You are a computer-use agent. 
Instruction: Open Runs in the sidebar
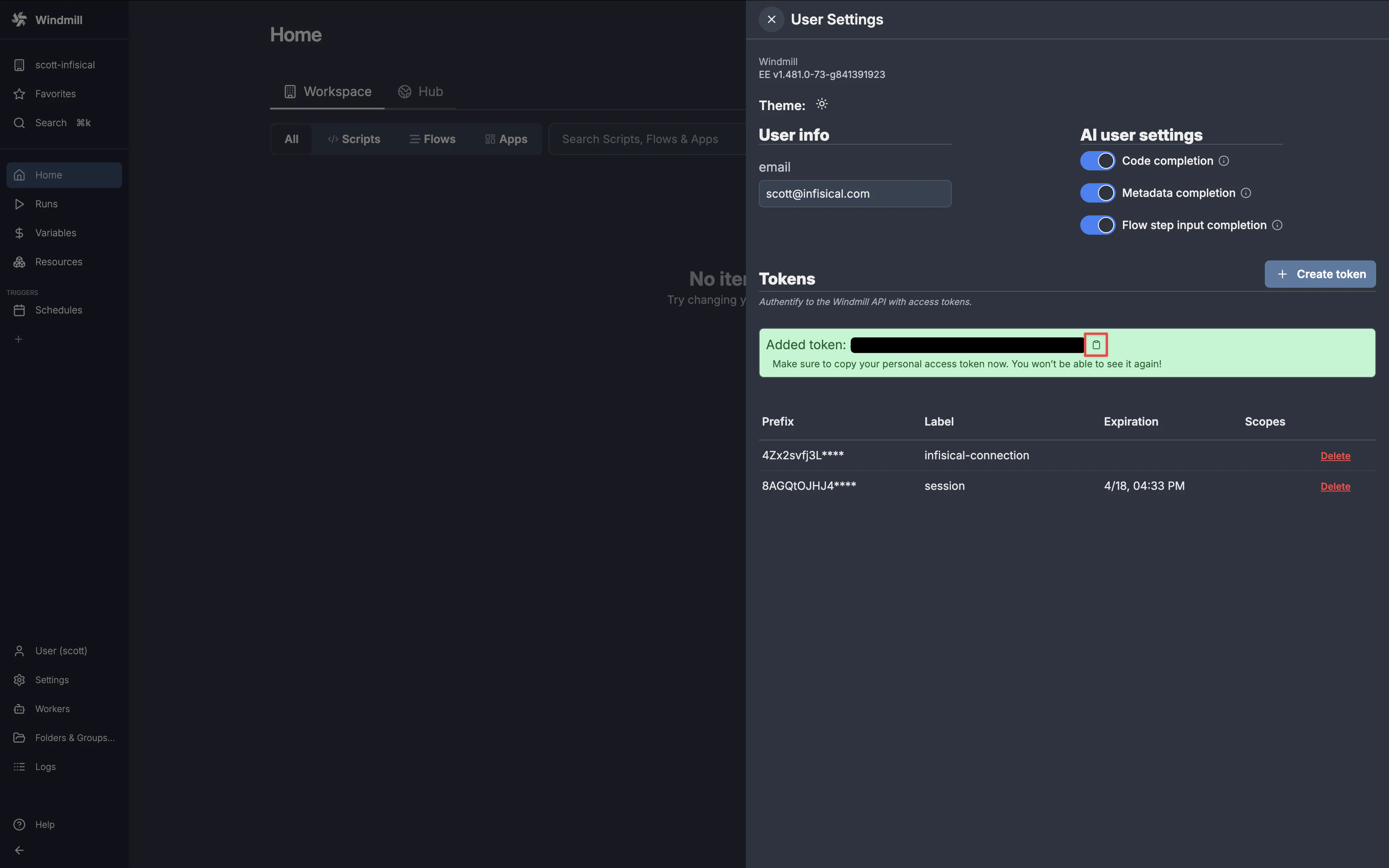tap(64, 204)
